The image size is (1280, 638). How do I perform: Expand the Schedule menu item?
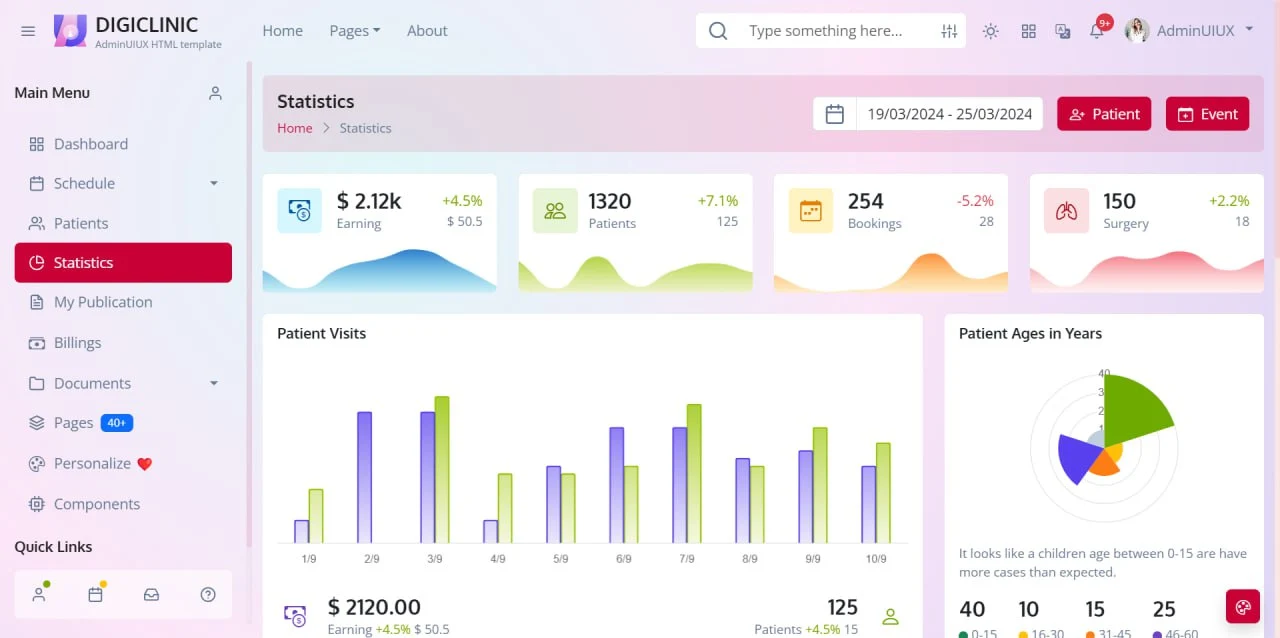(123, 183)
